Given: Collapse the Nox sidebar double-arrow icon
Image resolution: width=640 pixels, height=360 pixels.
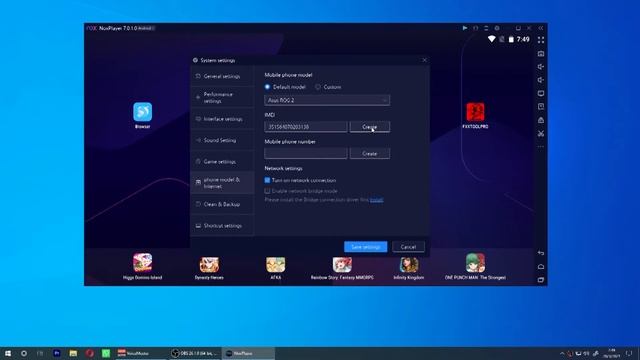Looking at the screenshot, I should pyautogui.click(x=541, y=28).
